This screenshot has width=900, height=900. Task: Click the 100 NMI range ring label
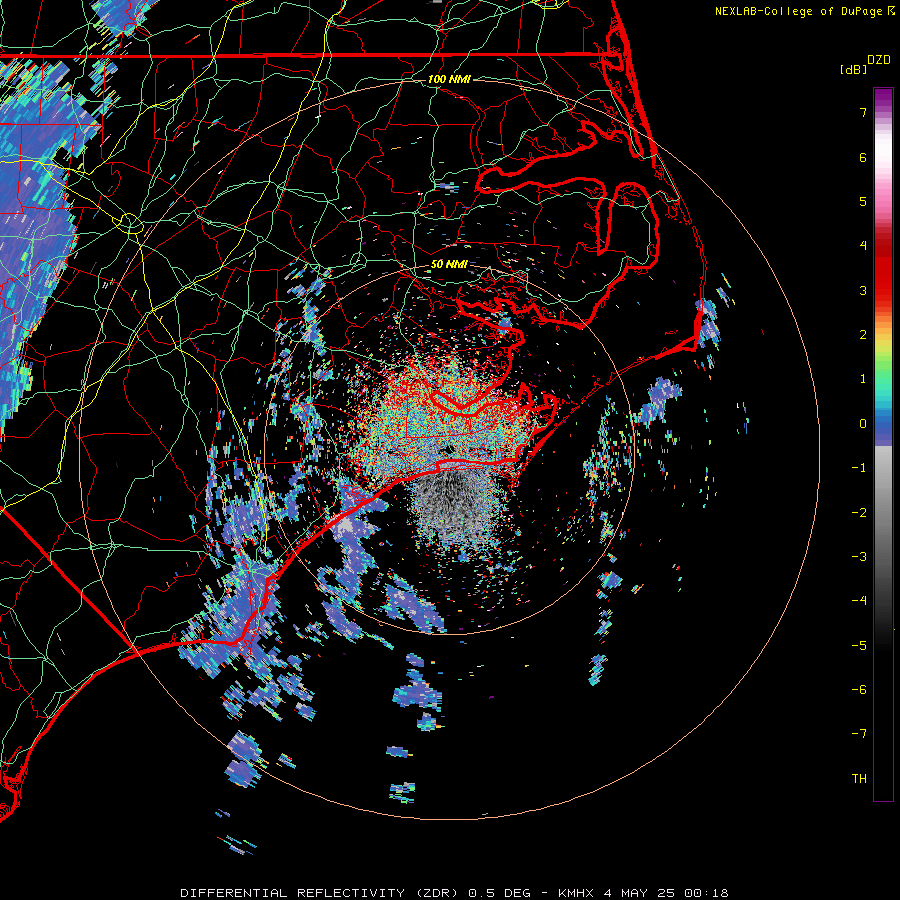(449, 79)
